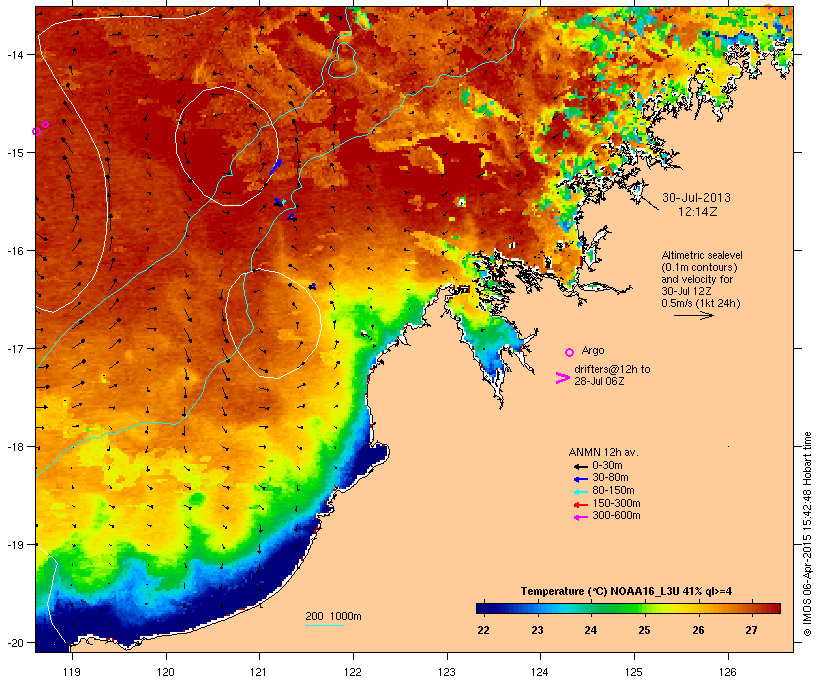Viewport: 820px width, 680px height.
Task: Click the 'drifters@12h to' legend text
Action: [x=612, y=369]
